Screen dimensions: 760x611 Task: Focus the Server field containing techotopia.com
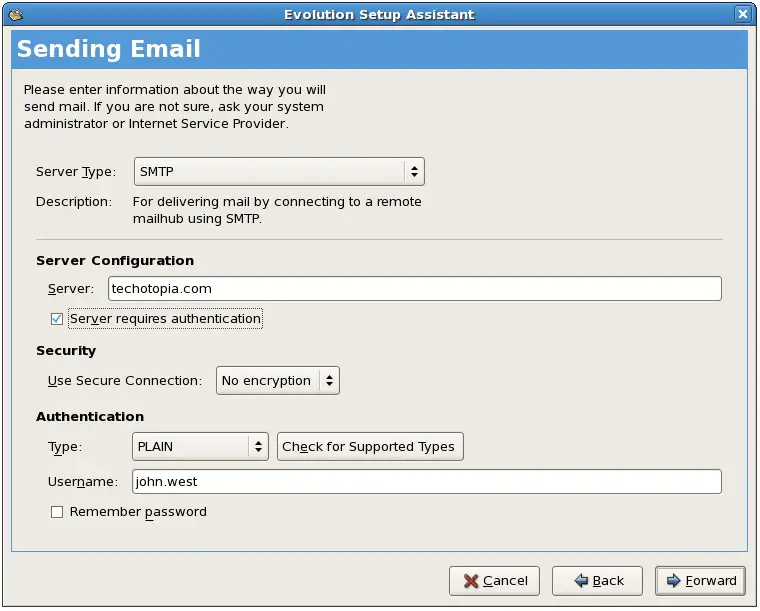(414, 289)
